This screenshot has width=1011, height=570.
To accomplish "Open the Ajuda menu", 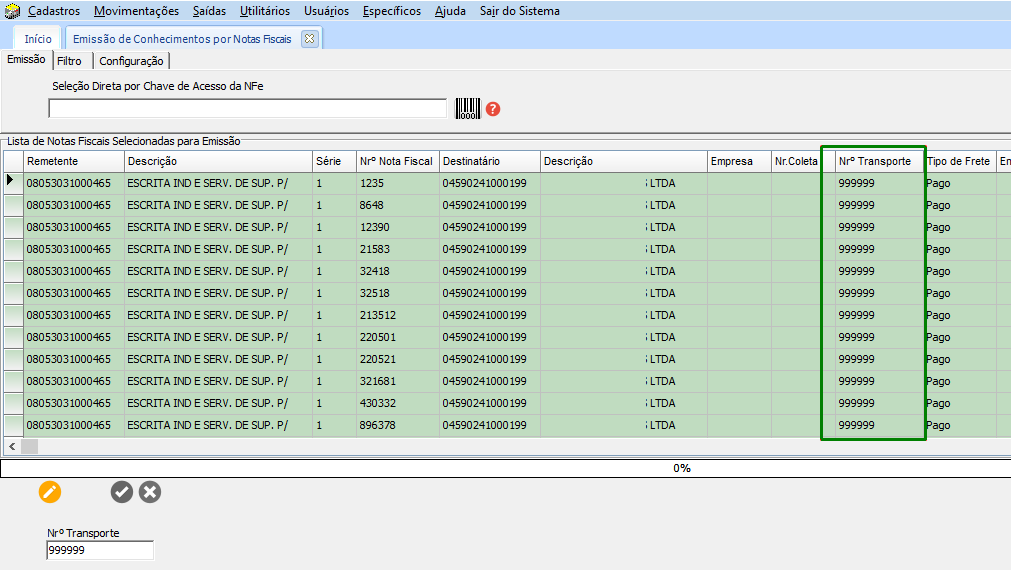I will coord(450,11).
